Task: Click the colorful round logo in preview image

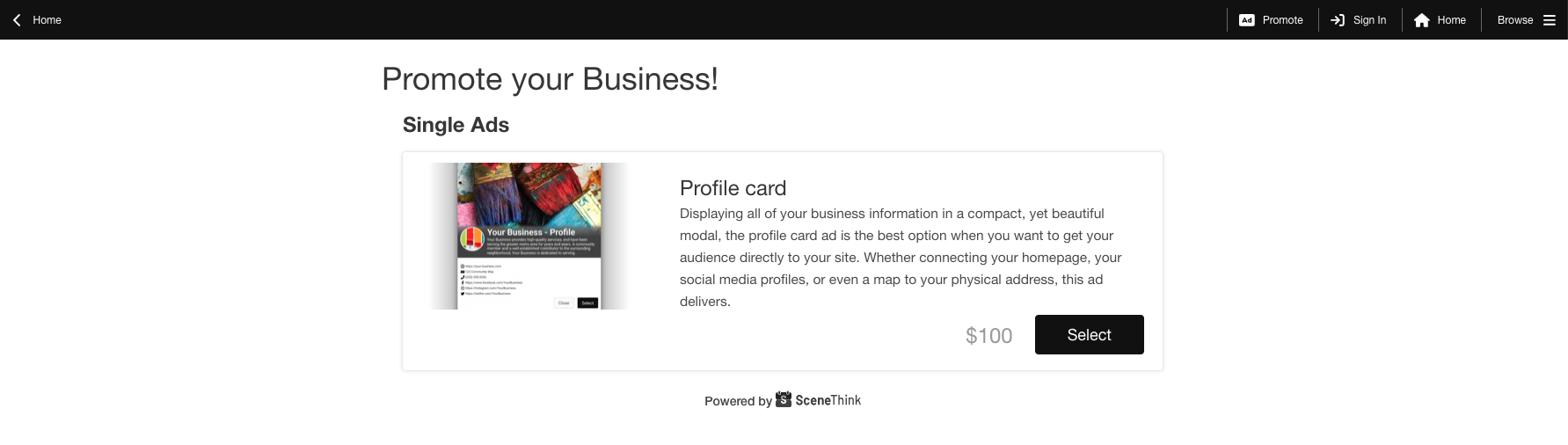Action: tap(472, 238)
